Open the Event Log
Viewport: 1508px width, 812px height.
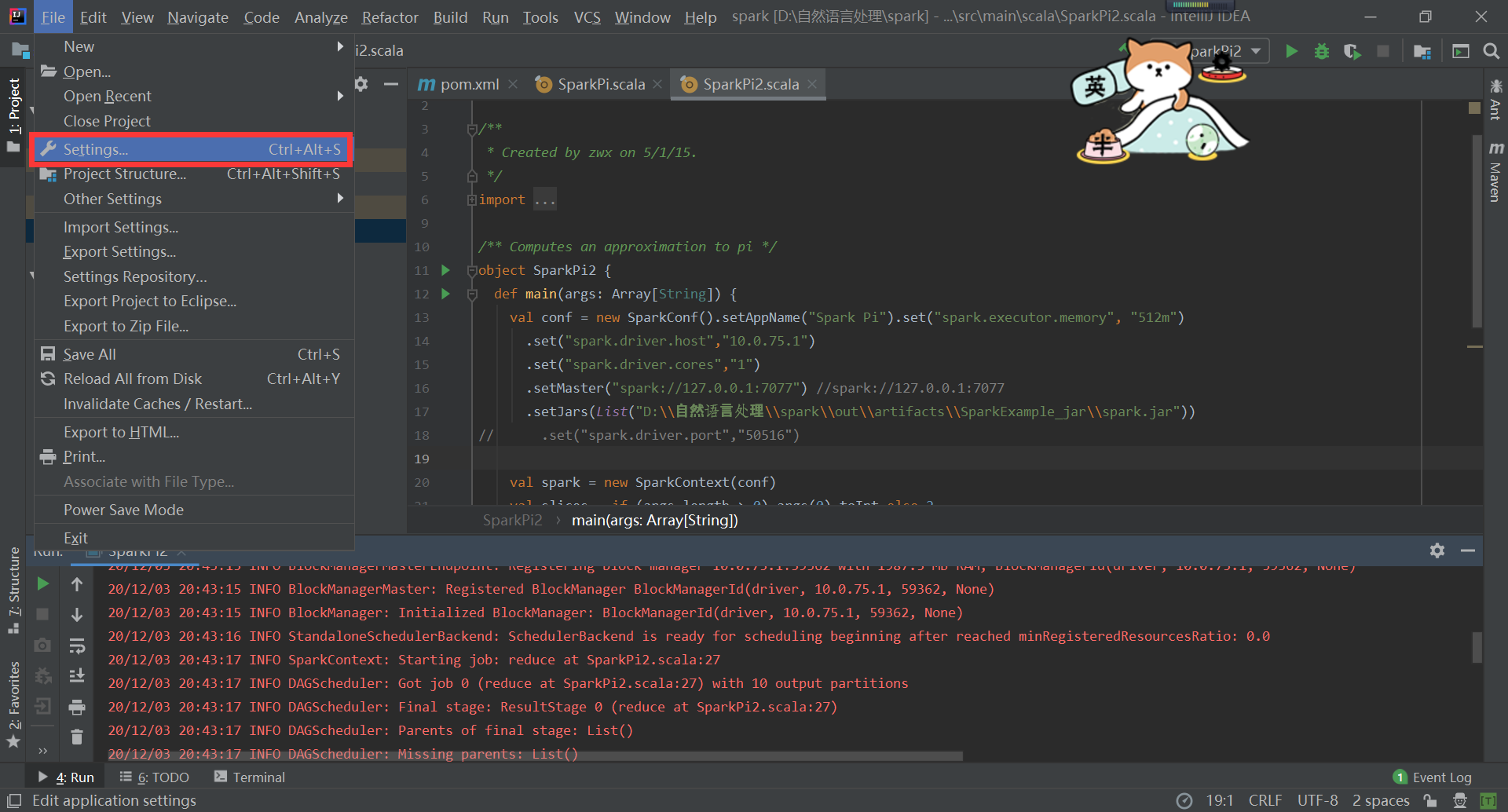coord(1433,777)
